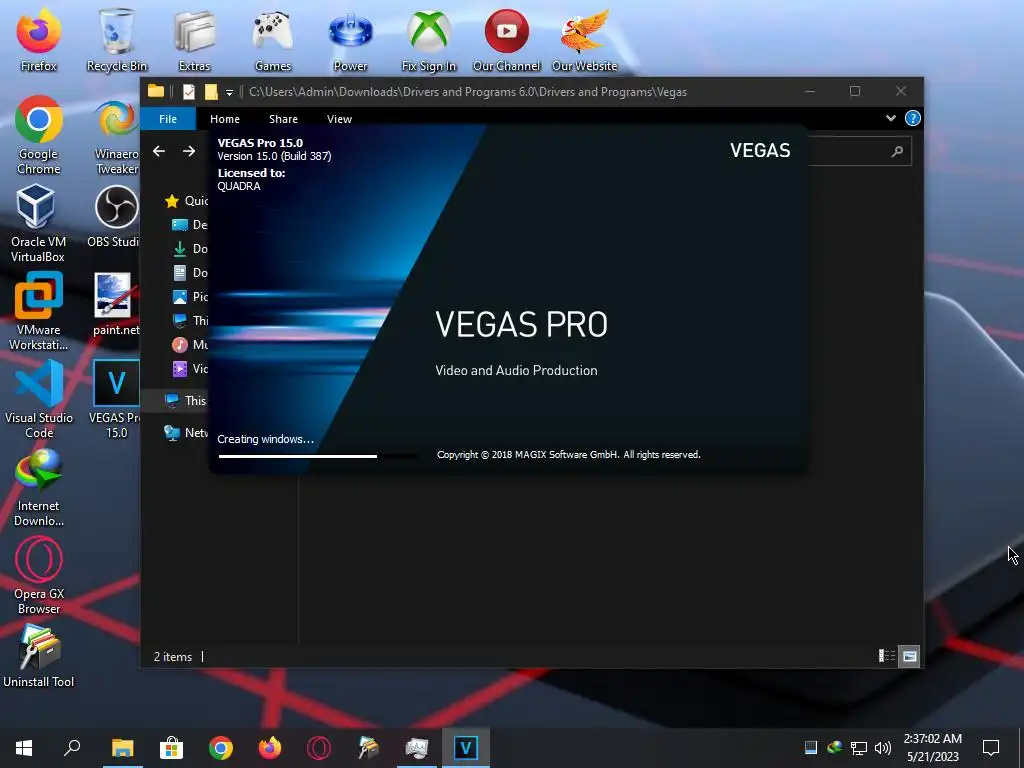
Task: Select Downloads in Explorer navigation pane
Action: pyautogui.click(x=189, y=249)
